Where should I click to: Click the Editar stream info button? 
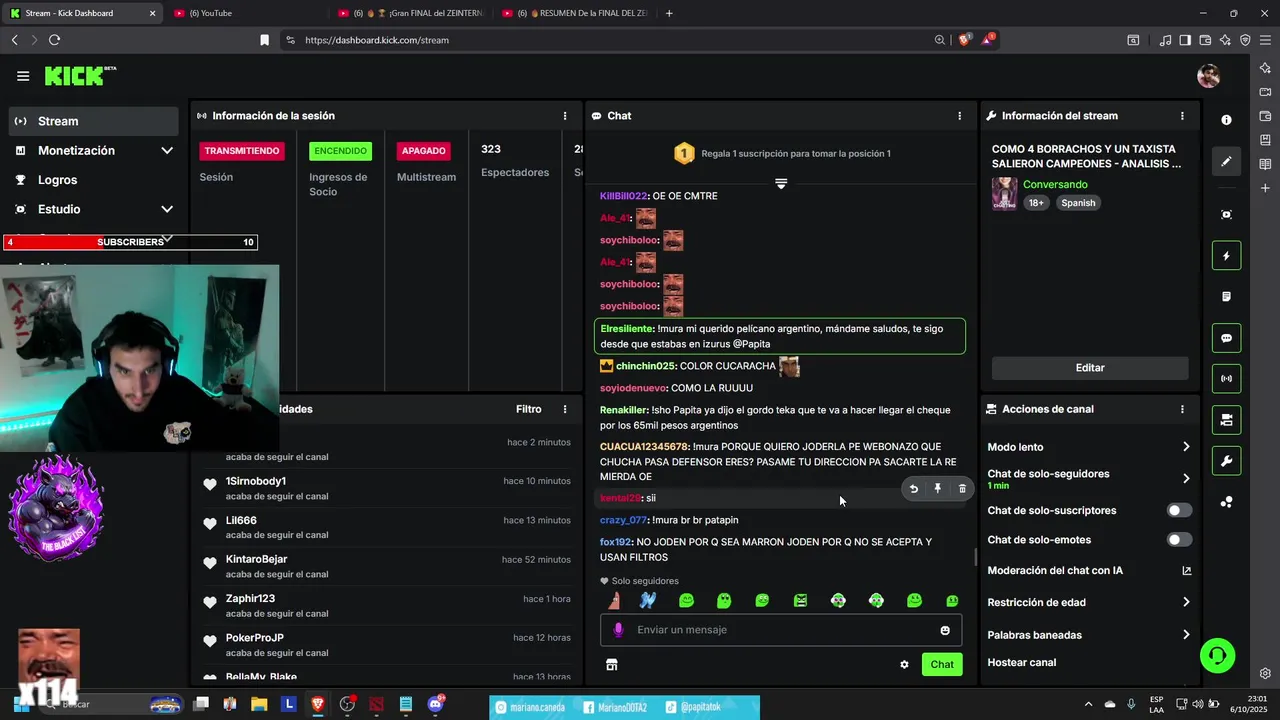click(x=1090, y=368)
